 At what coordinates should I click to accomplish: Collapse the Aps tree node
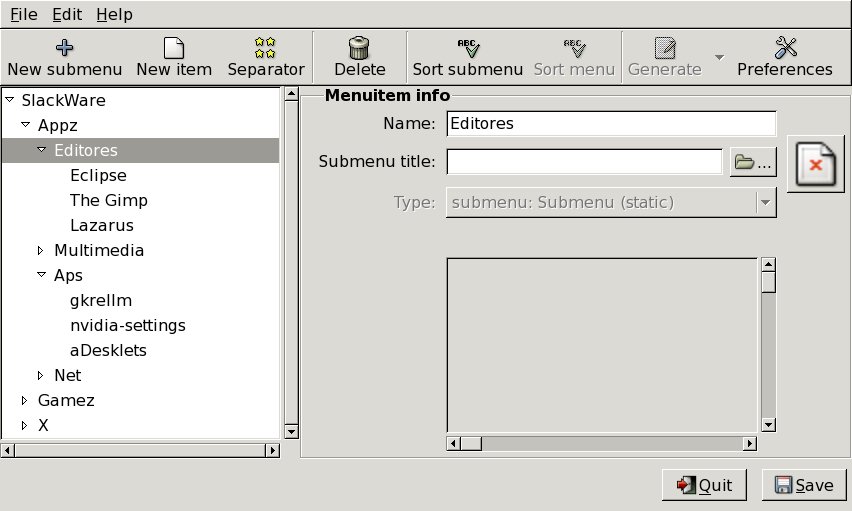pyautogui.click(x=42, y=275)
